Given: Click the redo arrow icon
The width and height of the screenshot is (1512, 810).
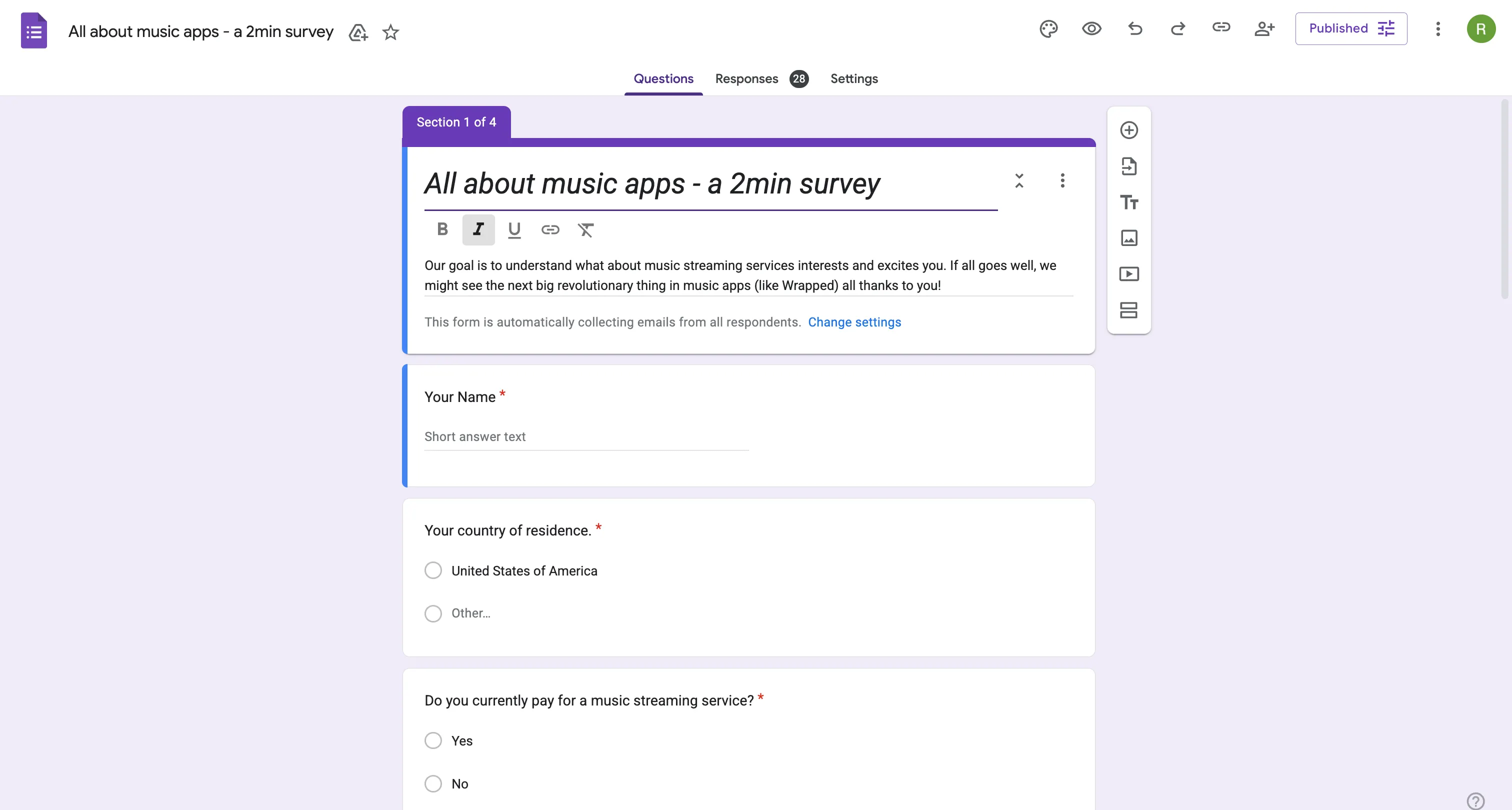Looking at the screenshot, I should [x=1178, y=29].
